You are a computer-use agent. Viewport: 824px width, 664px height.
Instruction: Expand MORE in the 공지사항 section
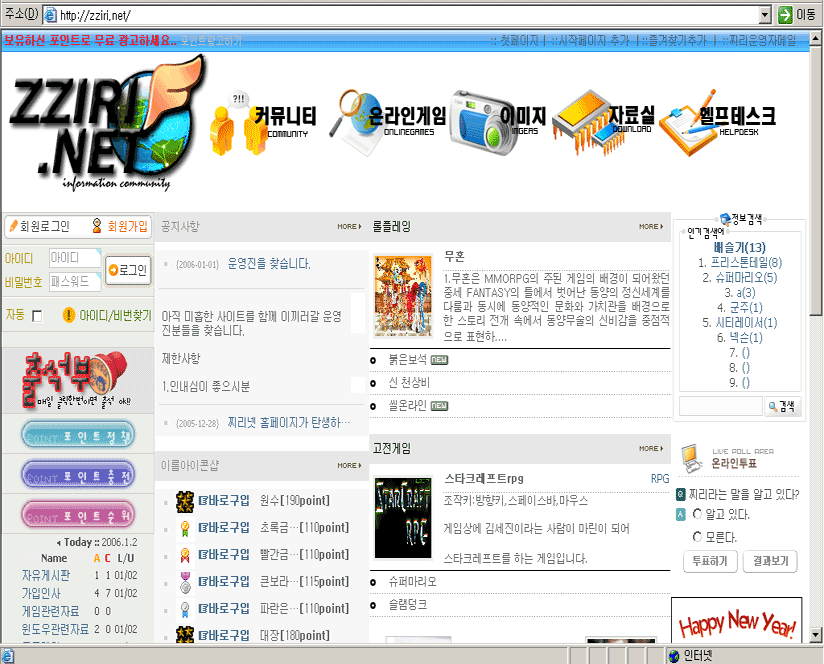[349, 227]
